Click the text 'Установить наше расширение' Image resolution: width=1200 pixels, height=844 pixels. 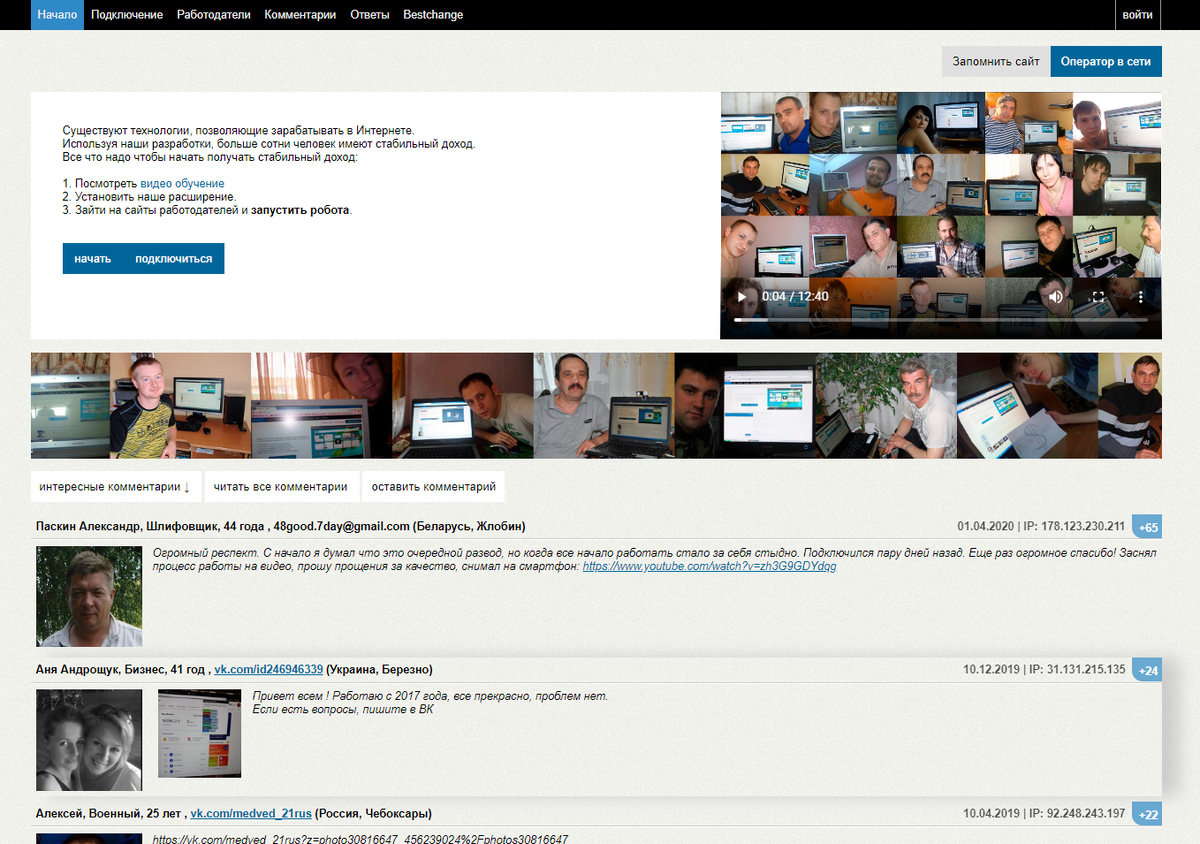click(x=155, y=197)
